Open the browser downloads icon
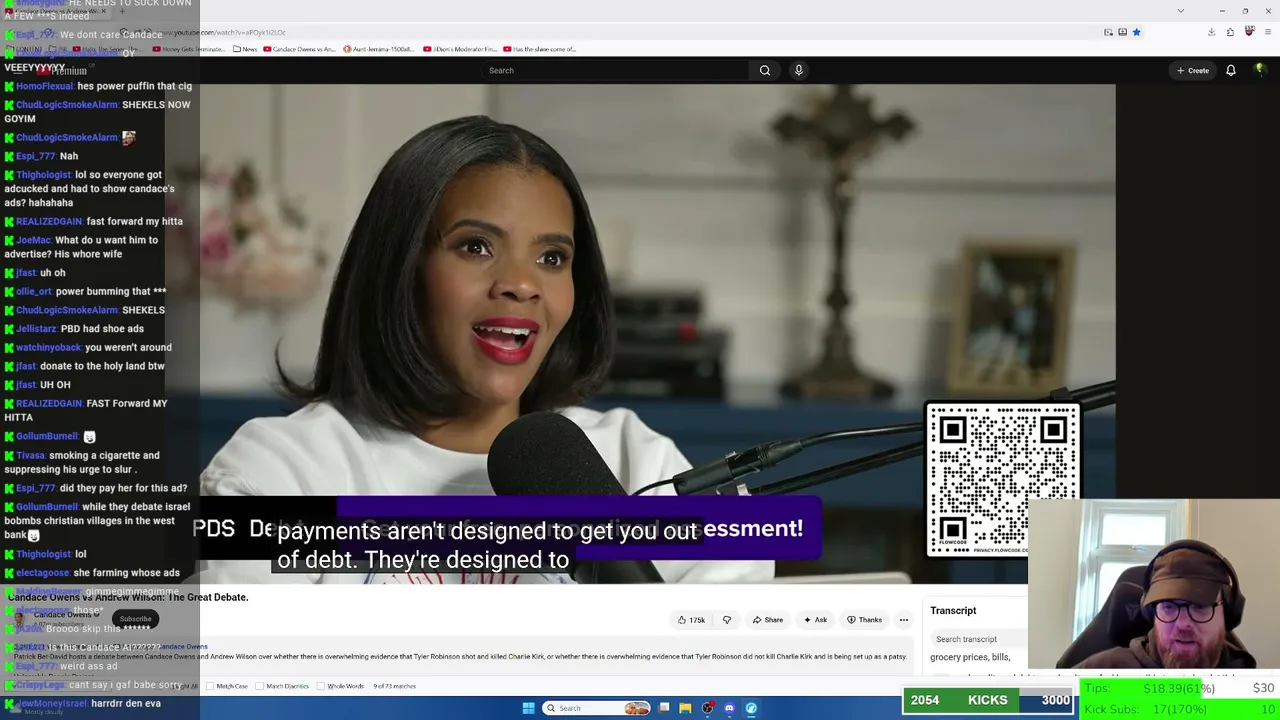Viewport: 1280px width, 720px height. click(x=1211, y=32)
